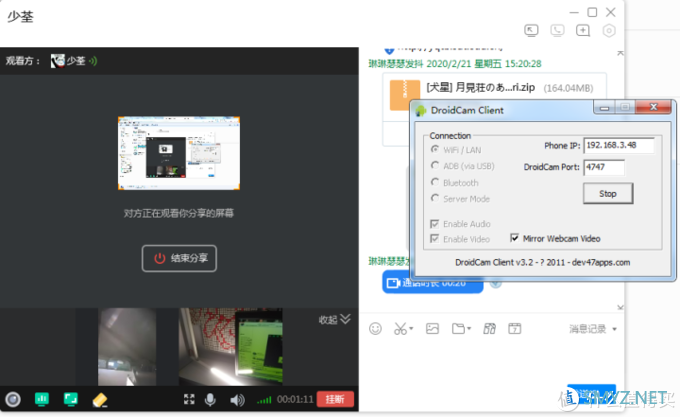The height and width of the screenshot is (417, 680).
Task: Start a voice call from header phone icon
Action: 557,30
